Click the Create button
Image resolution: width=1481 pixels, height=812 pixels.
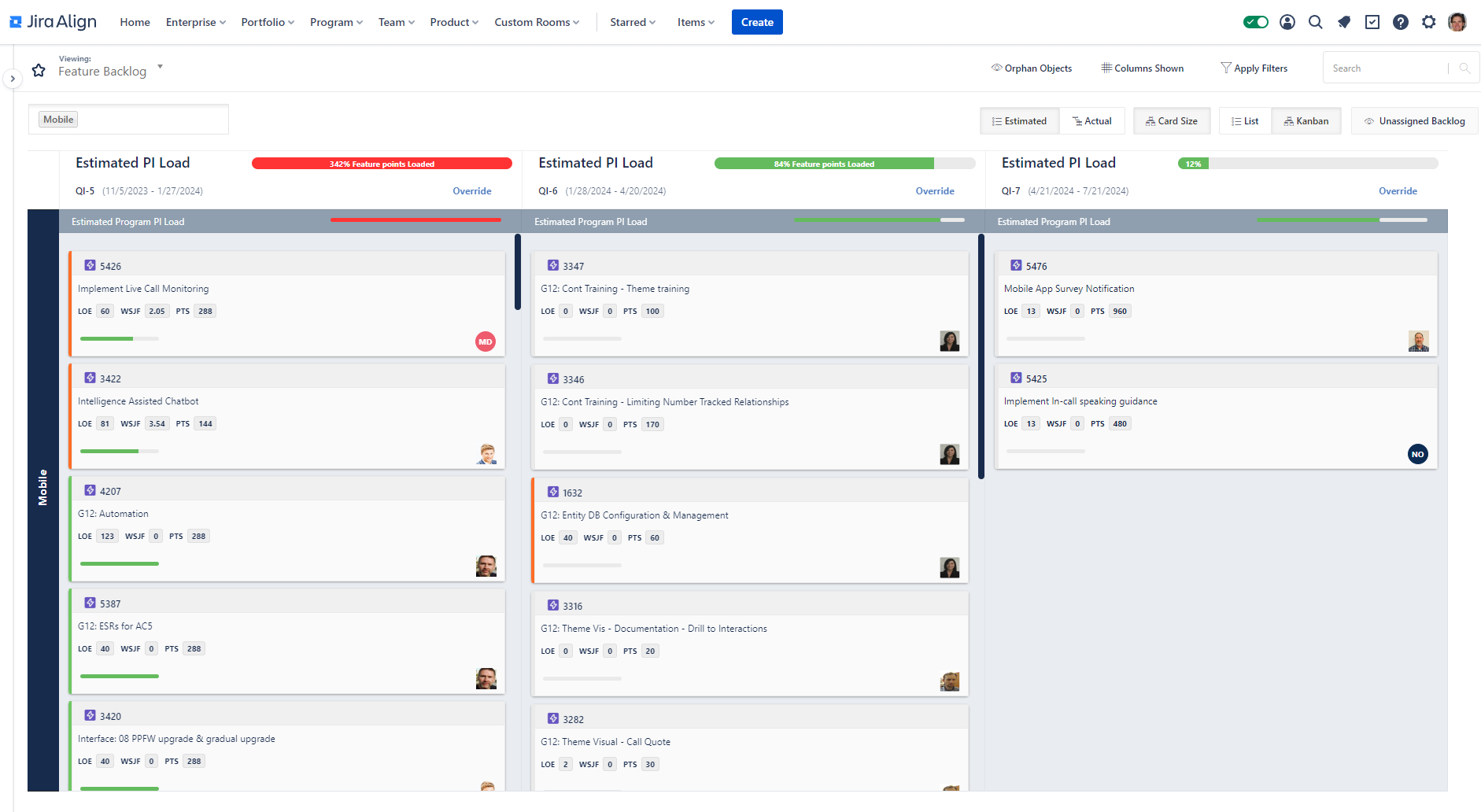click(757, 22)
